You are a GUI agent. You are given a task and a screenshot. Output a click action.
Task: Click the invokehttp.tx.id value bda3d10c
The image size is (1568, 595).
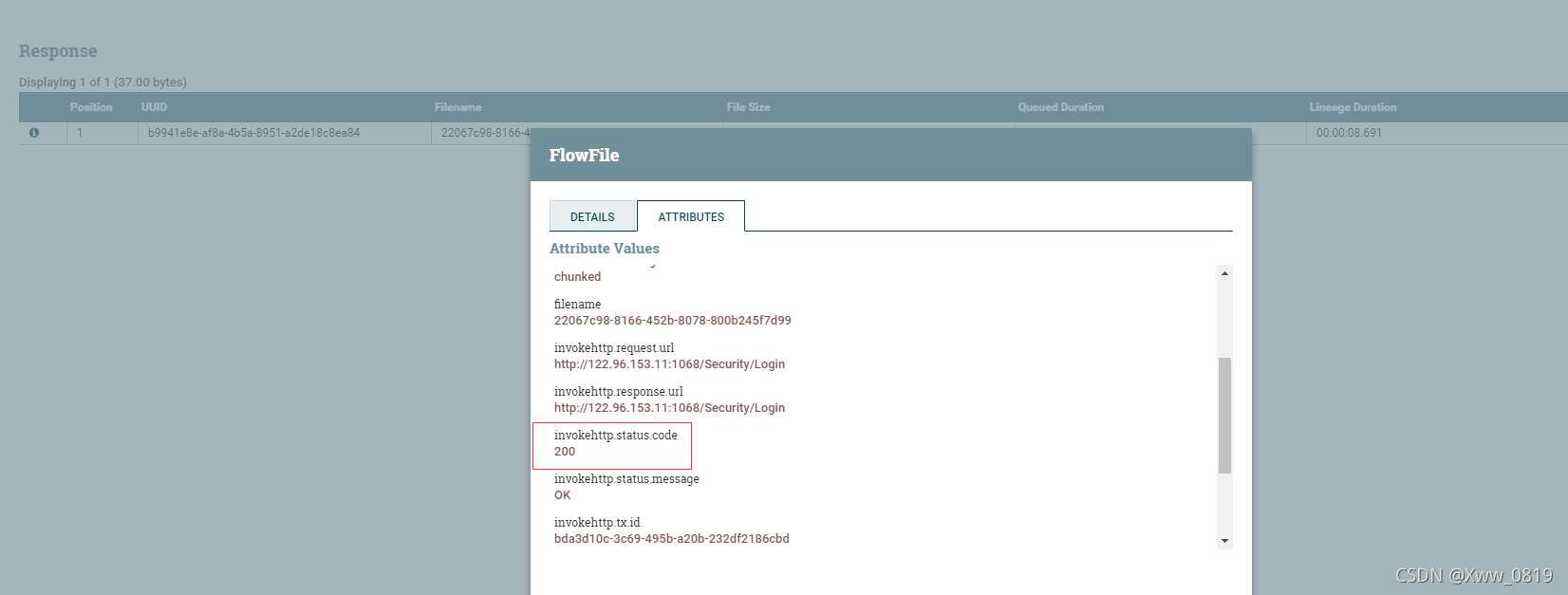[x=672, y=539]
